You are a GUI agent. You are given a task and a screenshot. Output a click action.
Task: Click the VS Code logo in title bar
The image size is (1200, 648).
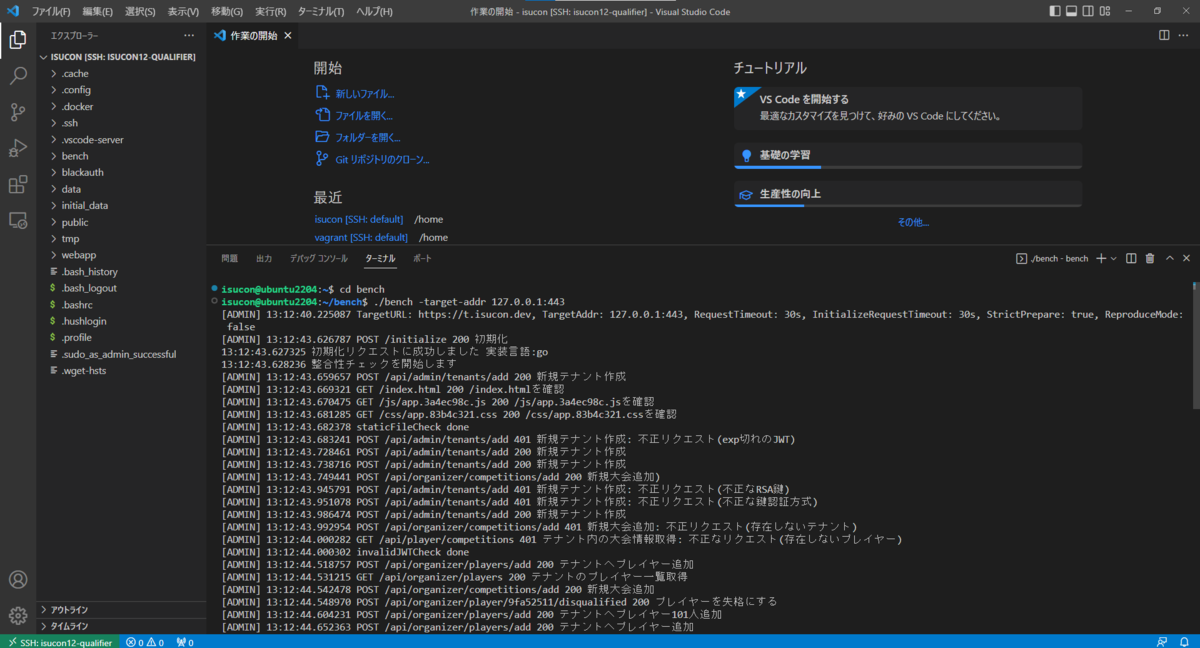pyautogui.click(x=13, y=11)
